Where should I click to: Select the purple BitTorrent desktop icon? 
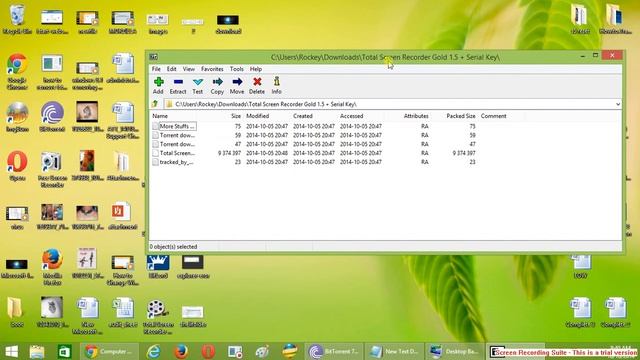pyautogui.click(x=52, y=116)
